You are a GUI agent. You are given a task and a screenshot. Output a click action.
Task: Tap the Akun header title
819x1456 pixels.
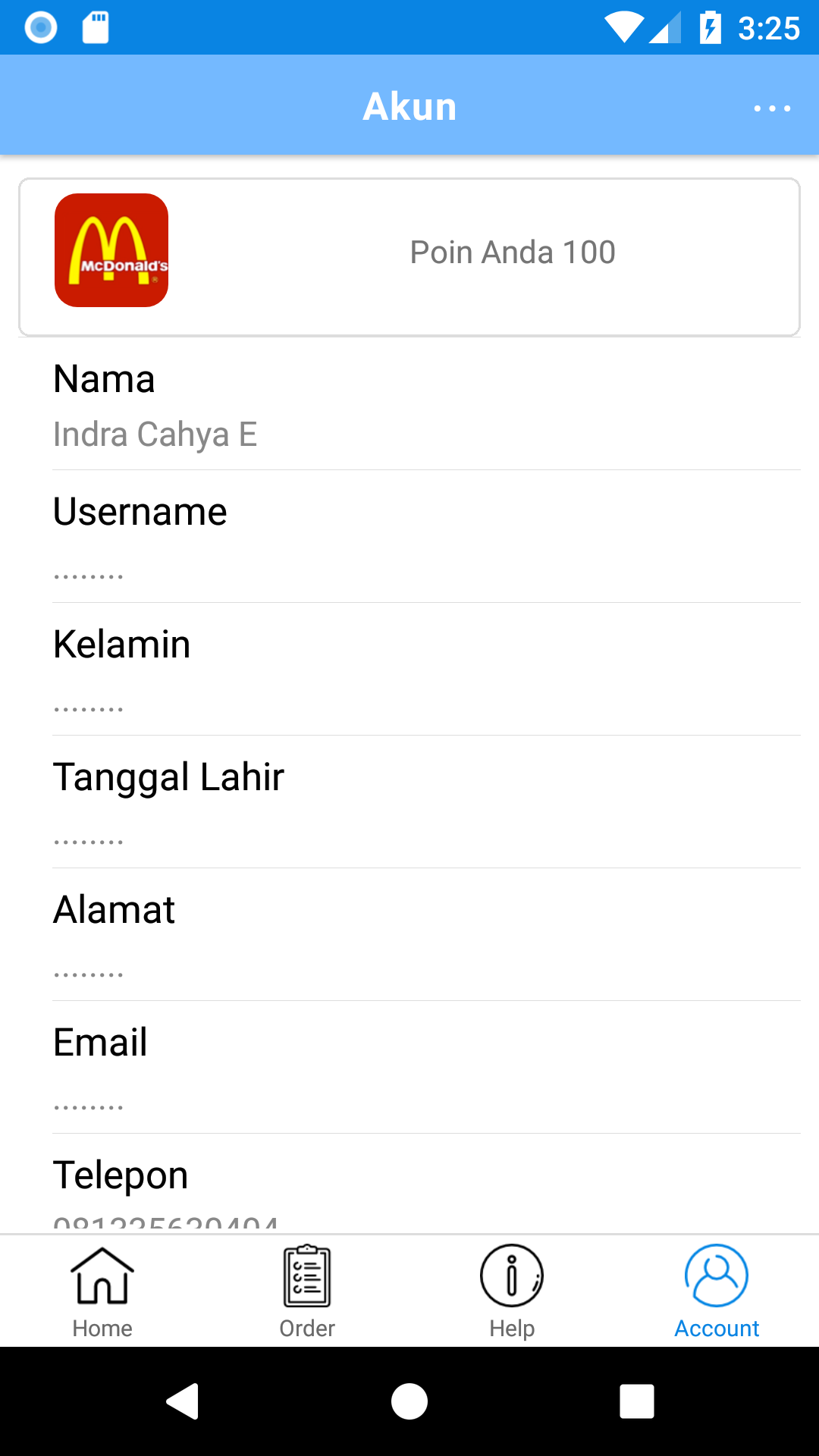pos(409,106)
